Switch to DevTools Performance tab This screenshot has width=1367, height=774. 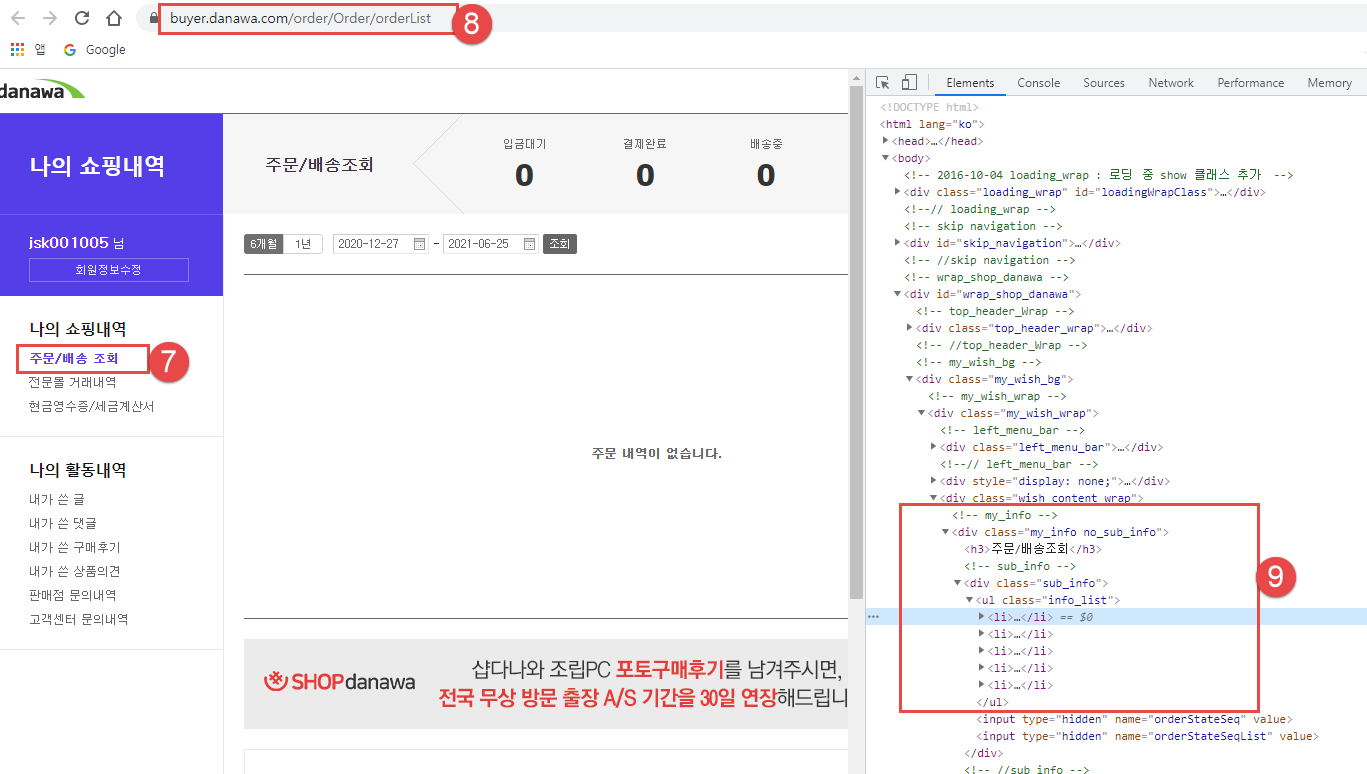(x=1251, y=83)
